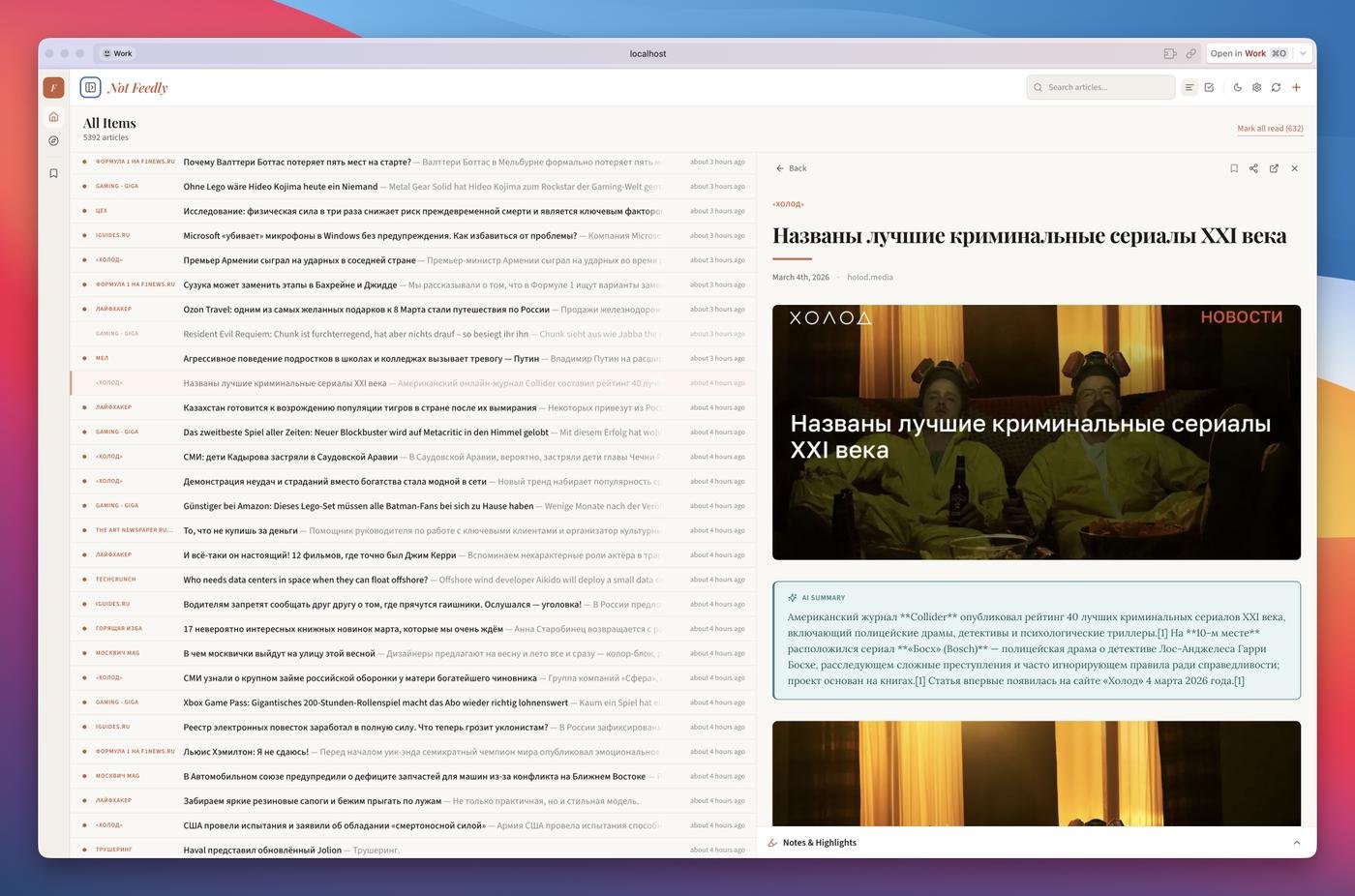Click the Back button in the article pane
This screenshot has height=896, width=1355.
pos(791,168)
